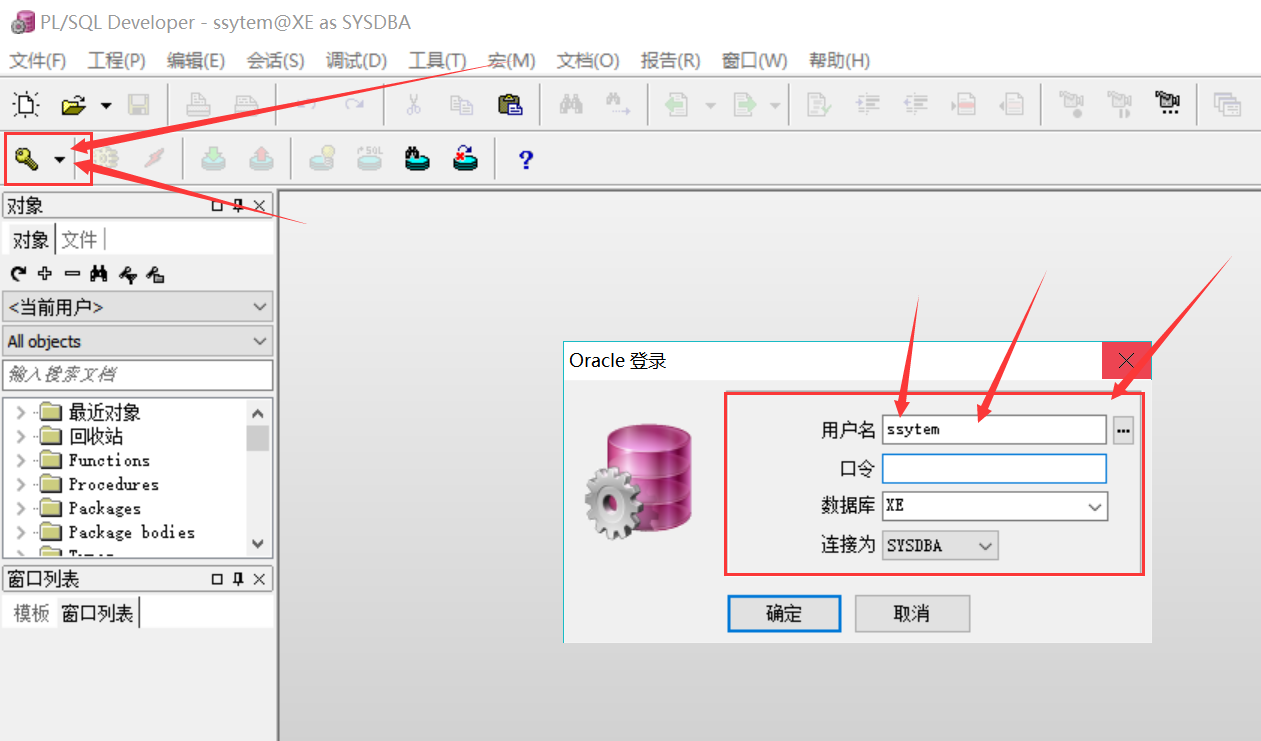Click the object search input field
Viewport: 1261px width, 741px height.
(x=137, y=375)
